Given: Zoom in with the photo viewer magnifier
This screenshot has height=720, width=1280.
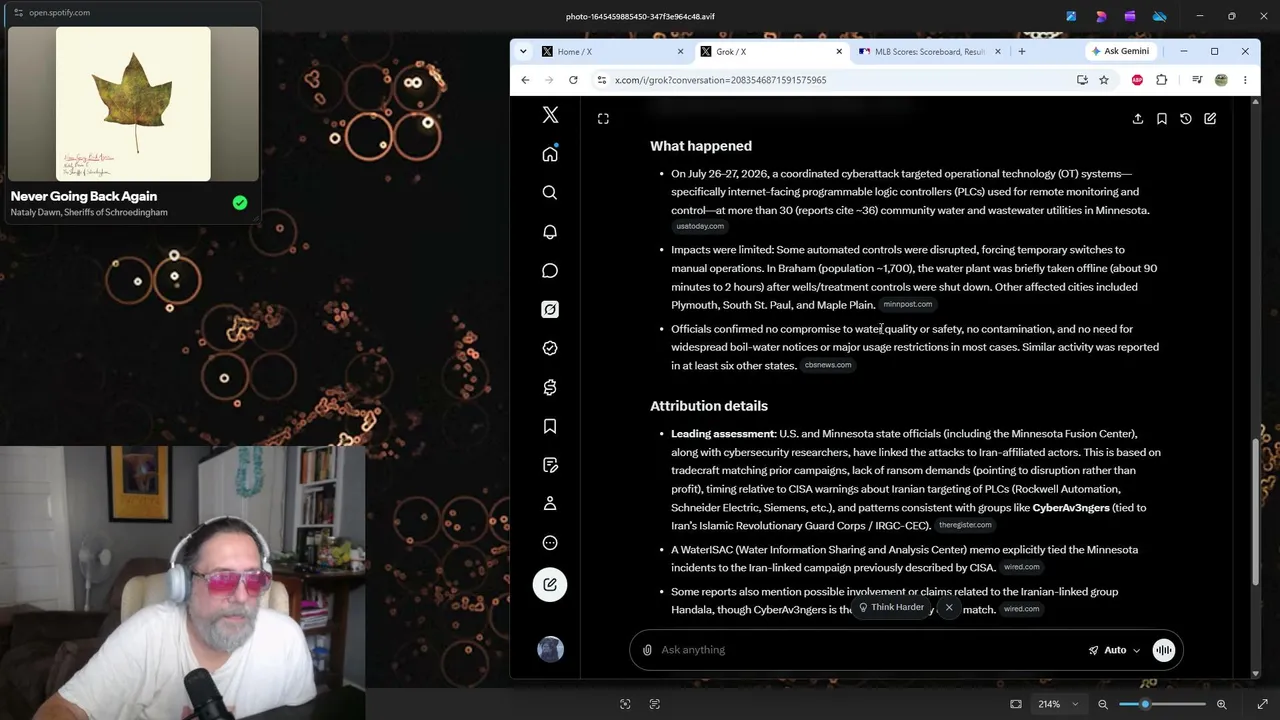Looking at the screenshot, I should click(1221, 704).
